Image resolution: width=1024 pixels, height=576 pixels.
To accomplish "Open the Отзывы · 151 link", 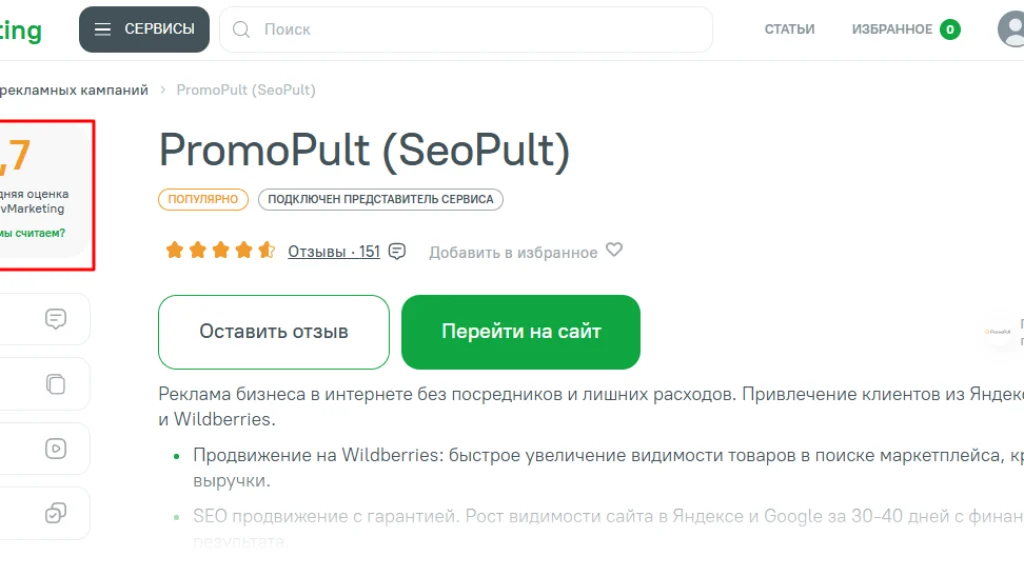I will click(x=334, y=251).
